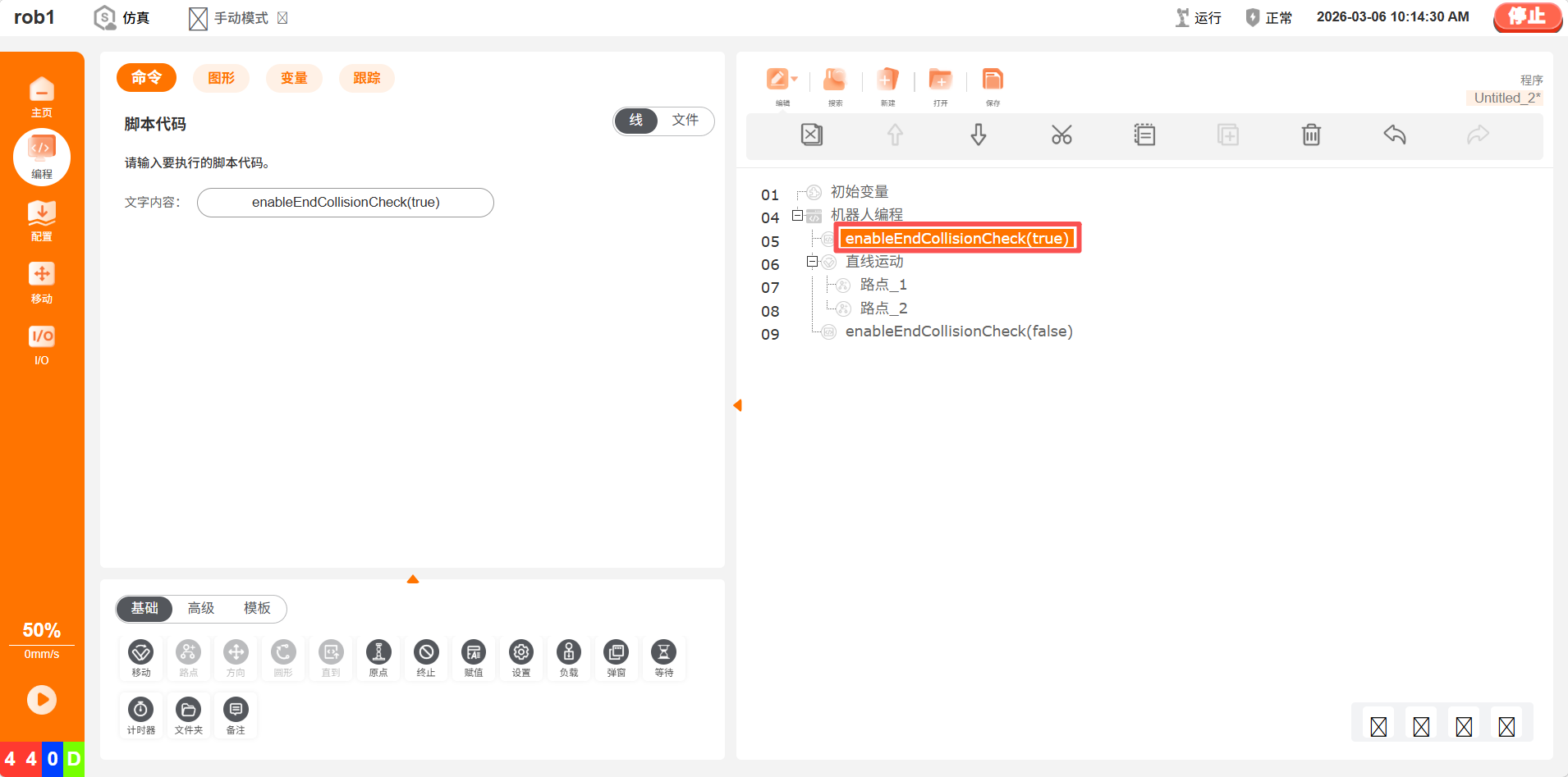1568x777 pixels.
Task: Collapse the 机器人编程 tree node
Action: click(x=797, y=216)
